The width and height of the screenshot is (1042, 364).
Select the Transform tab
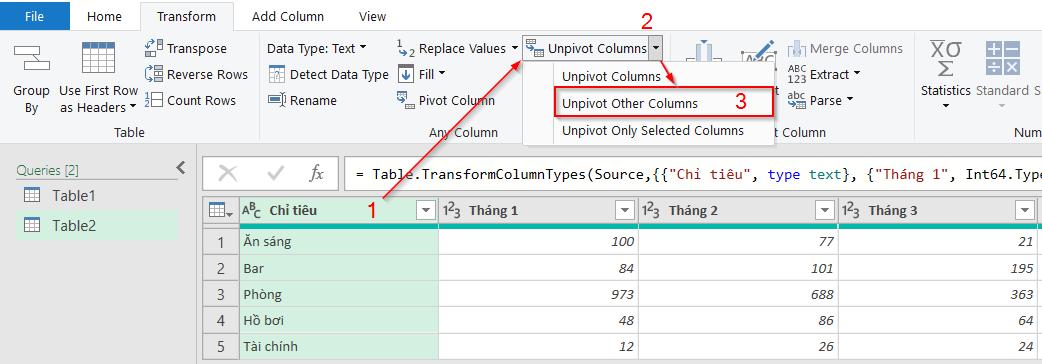click(186, 17)
